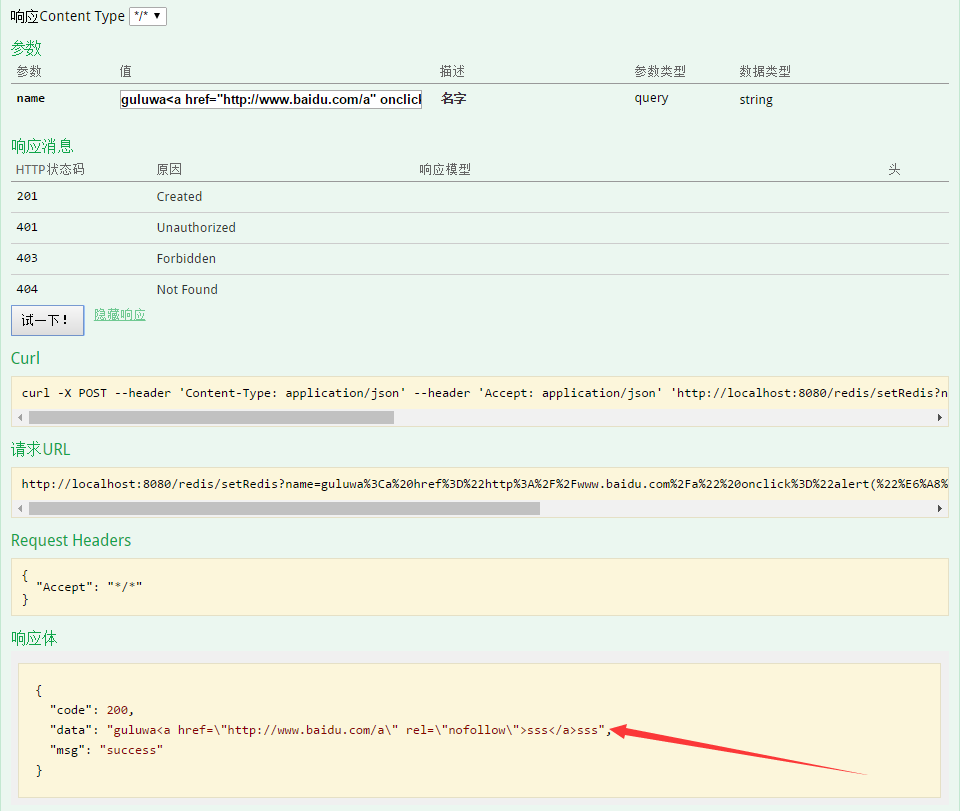Click left arrow of request URL scrollbar
The height and width of the screenshot is (811, 961).
coord(20,508)
